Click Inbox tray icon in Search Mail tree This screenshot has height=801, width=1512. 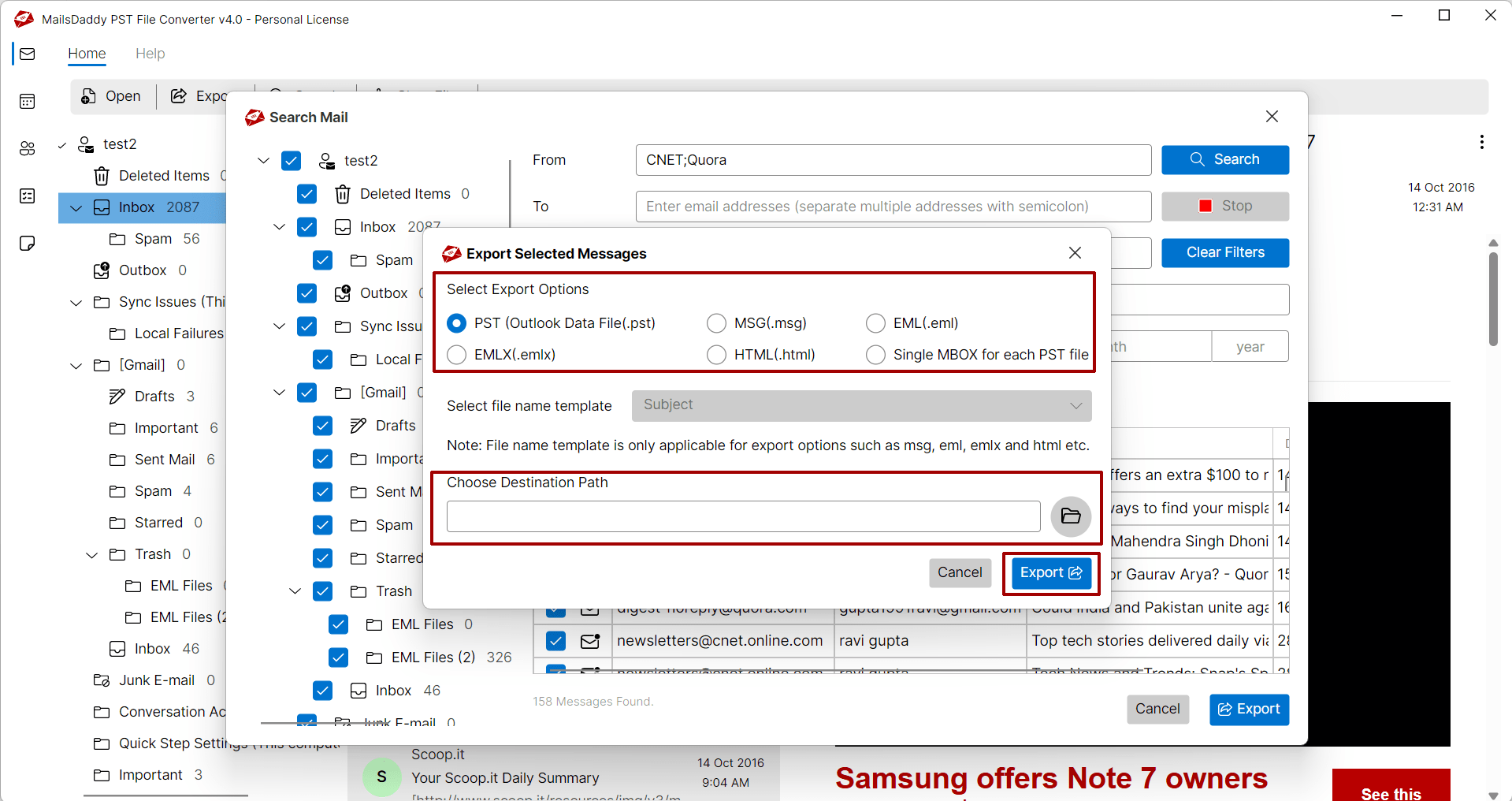pos(343,227)
